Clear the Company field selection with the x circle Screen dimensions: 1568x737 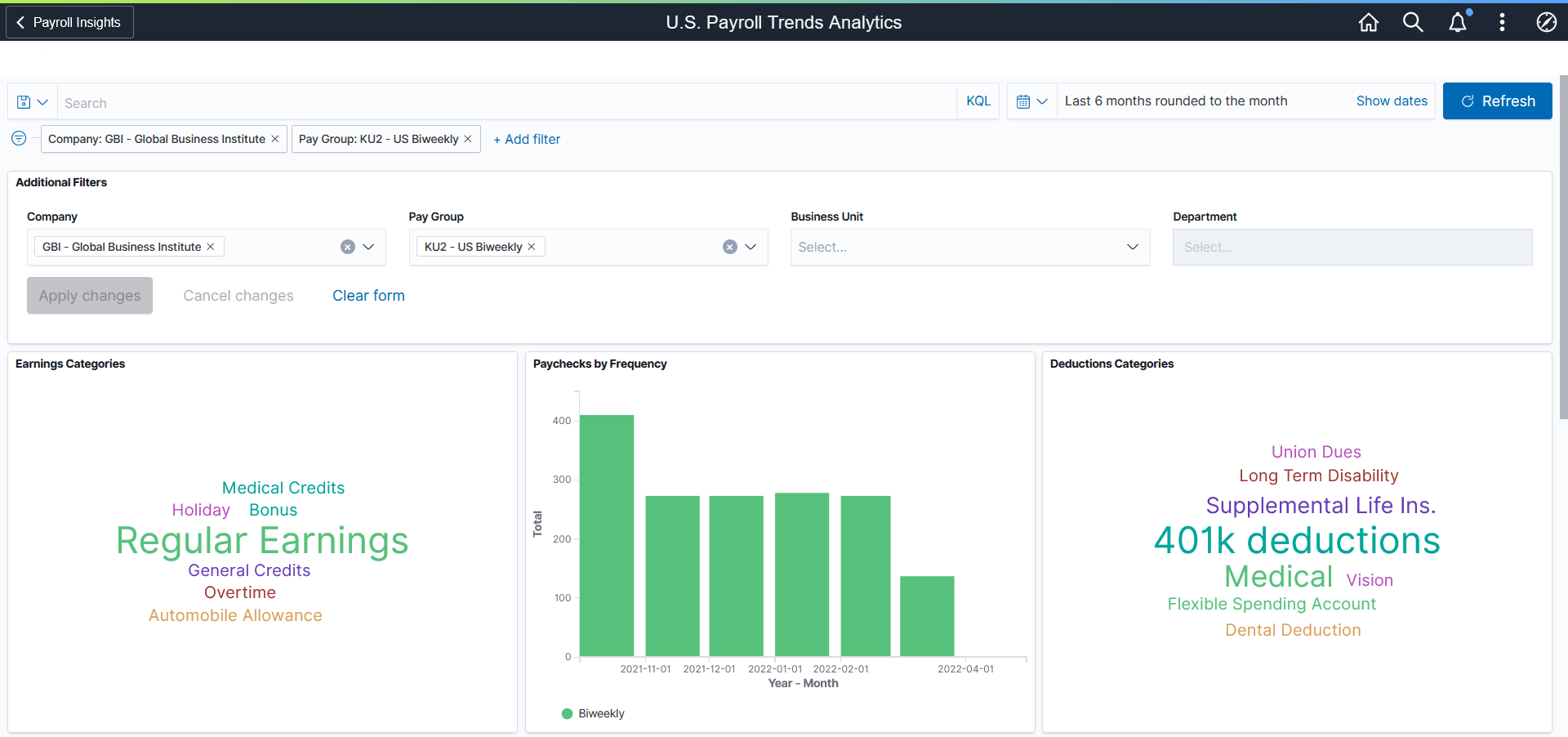pyautogui.click(x=349, y=246)
